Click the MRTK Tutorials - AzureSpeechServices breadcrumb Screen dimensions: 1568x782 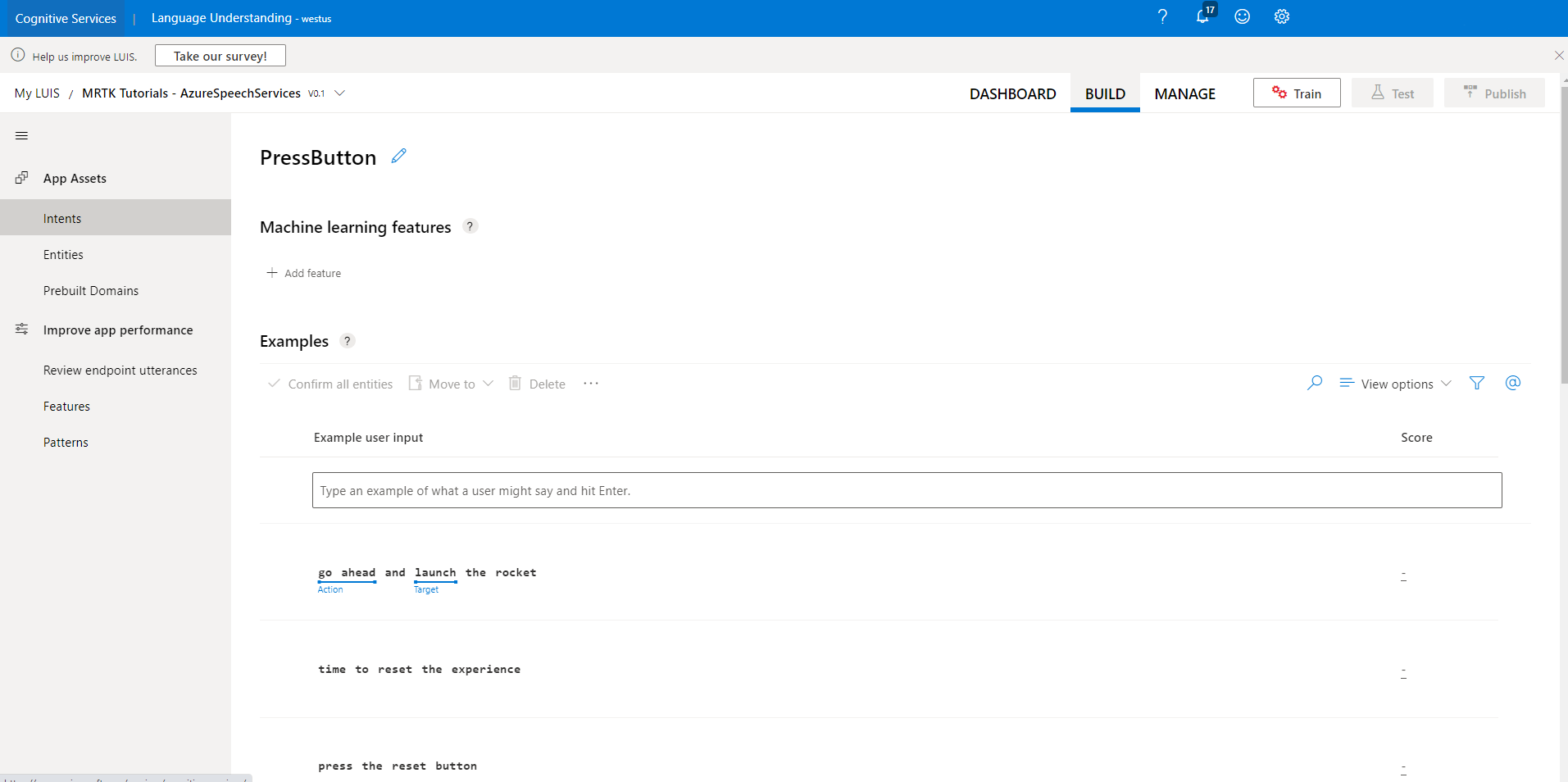click(x=191, y=93)
